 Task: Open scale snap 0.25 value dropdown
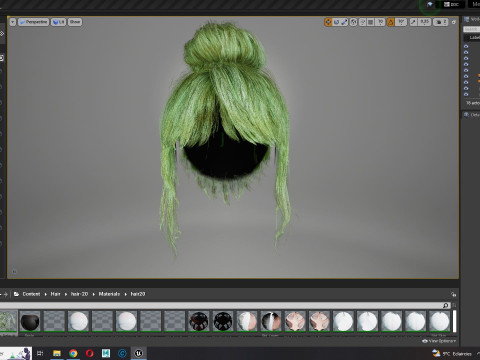click(x=424, y=22)
